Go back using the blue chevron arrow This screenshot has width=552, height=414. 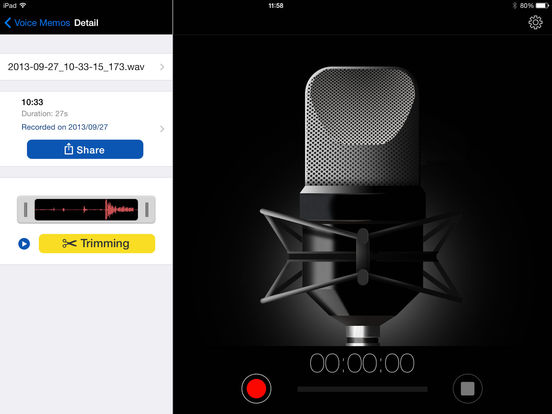point(8,23)
